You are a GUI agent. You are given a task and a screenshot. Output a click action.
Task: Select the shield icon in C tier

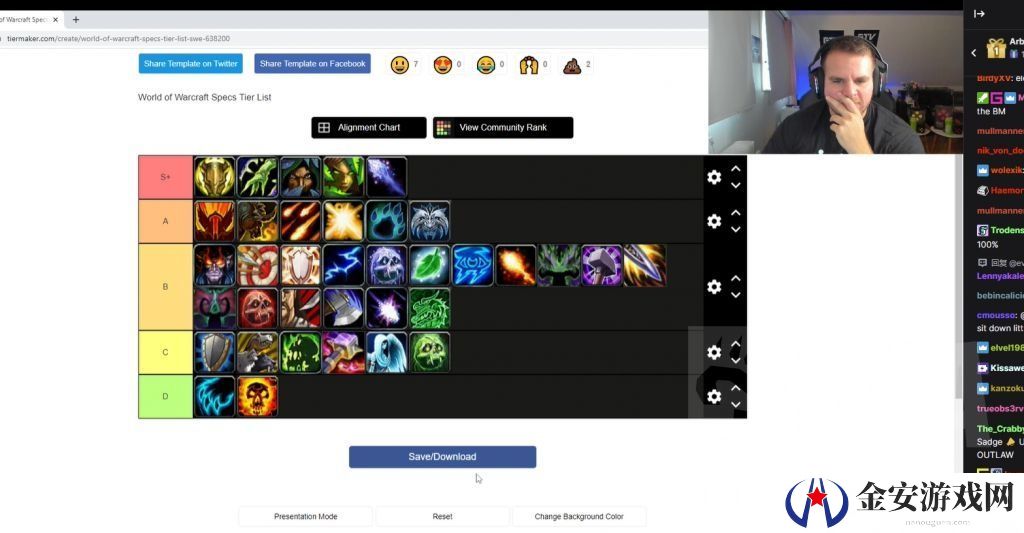point(214,353)
